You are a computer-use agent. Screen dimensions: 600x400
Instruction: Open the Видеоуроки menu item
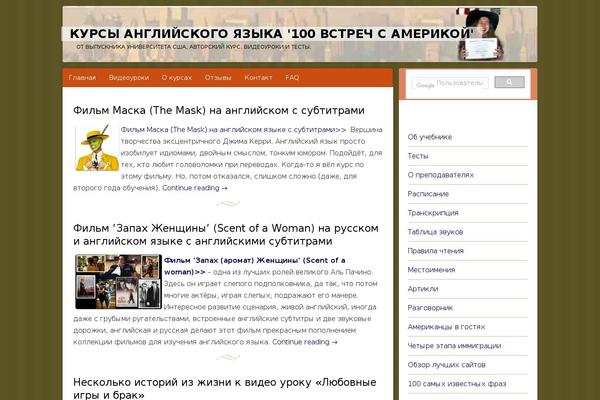tap(129, 78)
